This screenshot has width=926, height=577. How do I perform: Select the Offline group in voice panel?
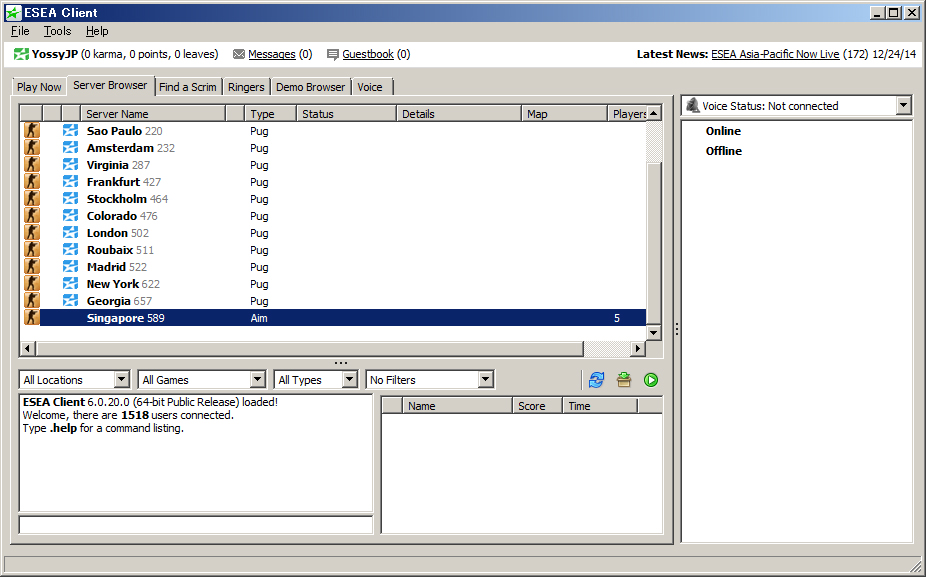[x=724, y=151]
